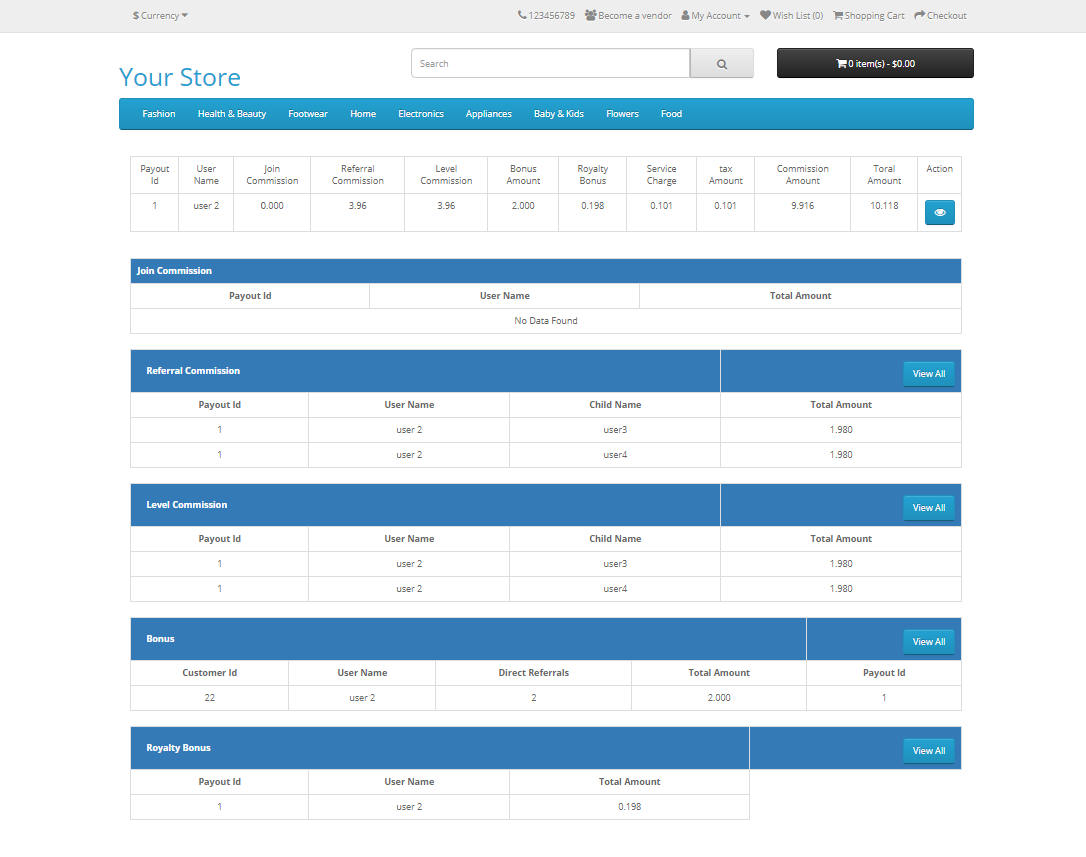Select the Health & Beauty category
Image resolution: width=1086 pixels, height=857 pixels.
pos(231,113)
